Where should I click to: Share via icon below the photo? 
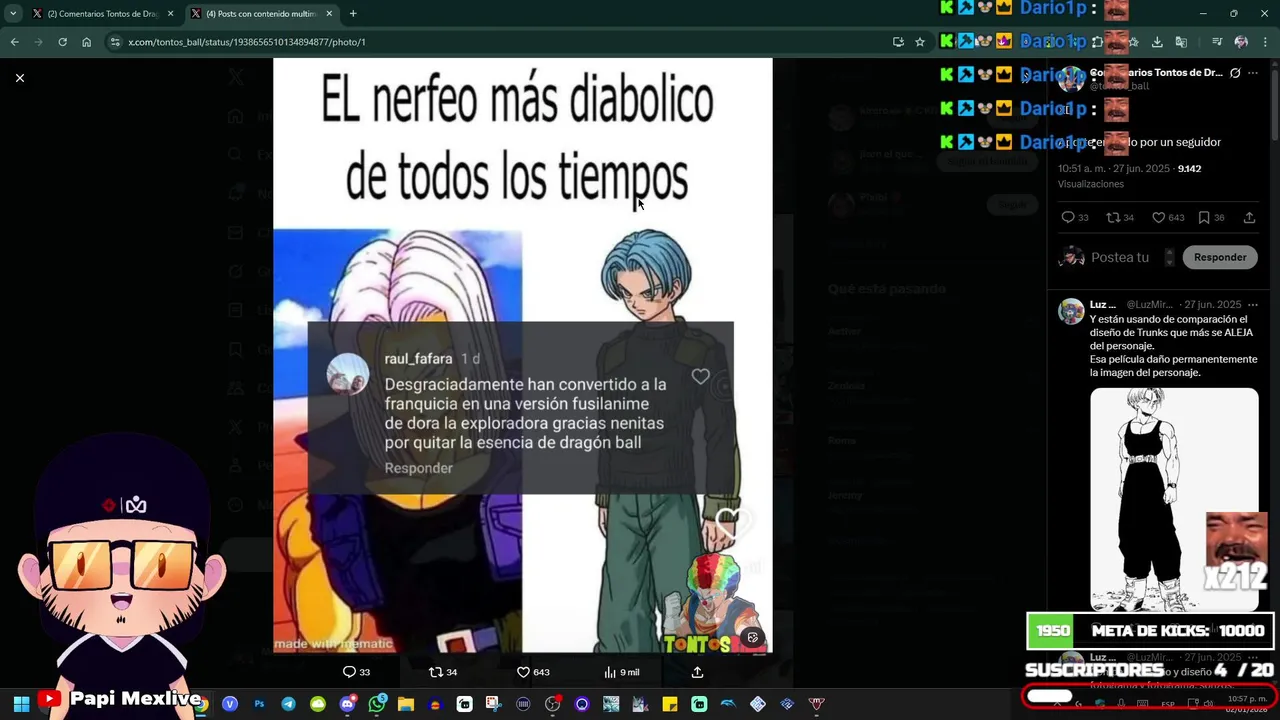(697, 672)
